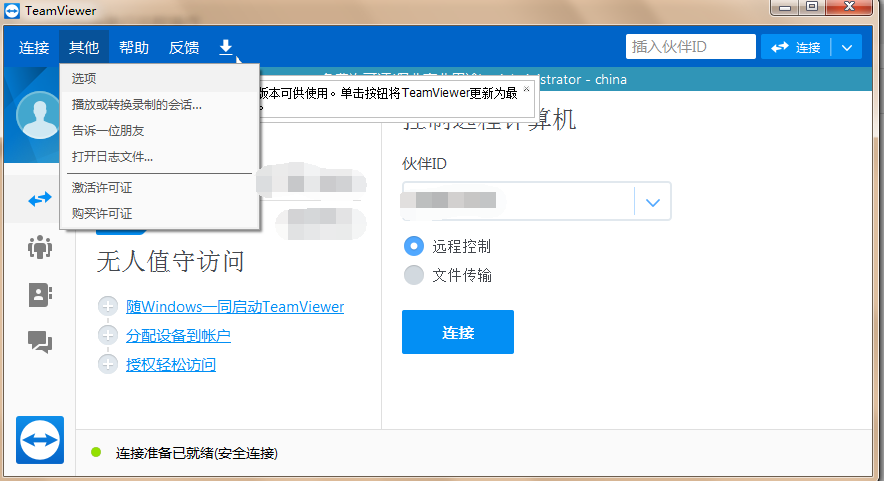Click the TeamViewer logo at bottom left
This screenshot has width=884, height=481.
point(39,440)
